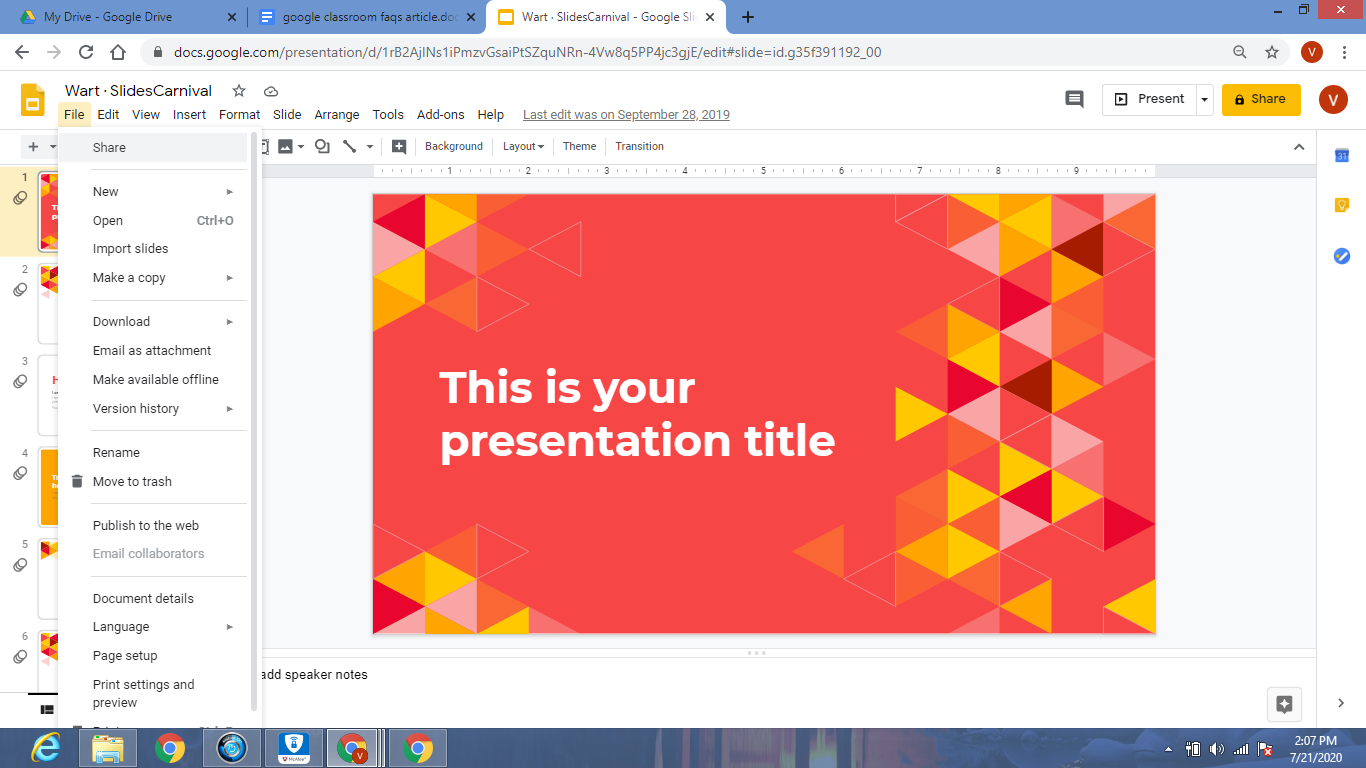This screenshot has height=768, width=1366.
Task: Open the Edit menu
Action: coord(108,115)
